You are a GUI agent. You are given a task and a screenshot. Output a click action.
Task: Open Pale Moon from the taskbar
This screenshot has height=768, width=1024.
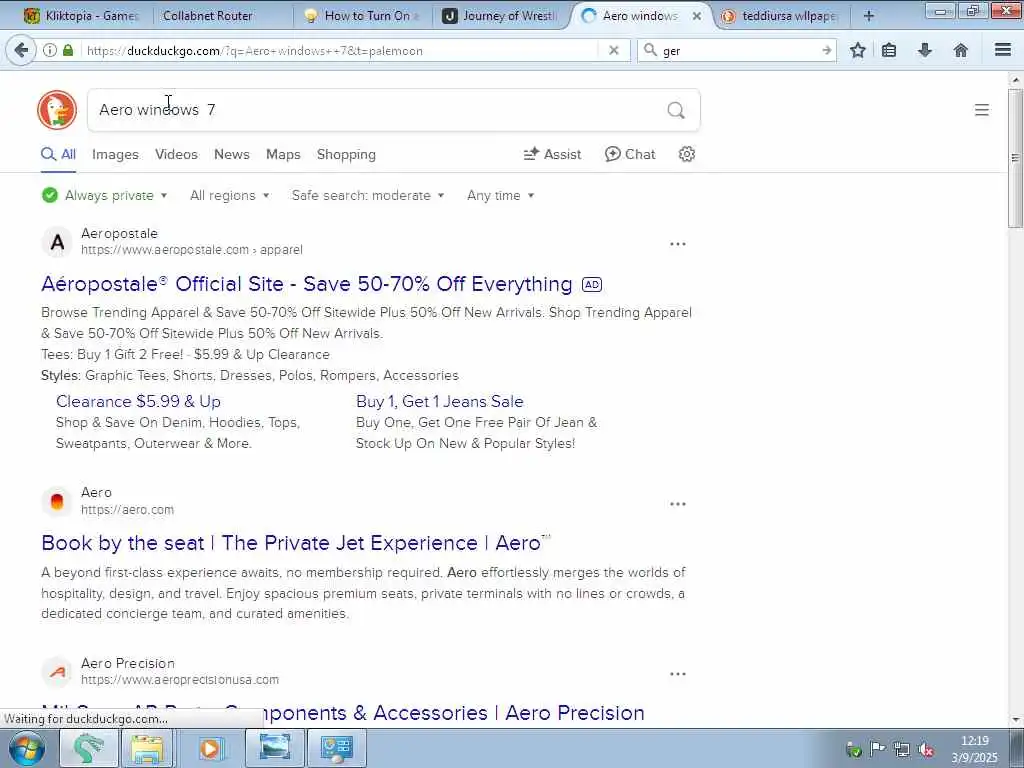89,748
